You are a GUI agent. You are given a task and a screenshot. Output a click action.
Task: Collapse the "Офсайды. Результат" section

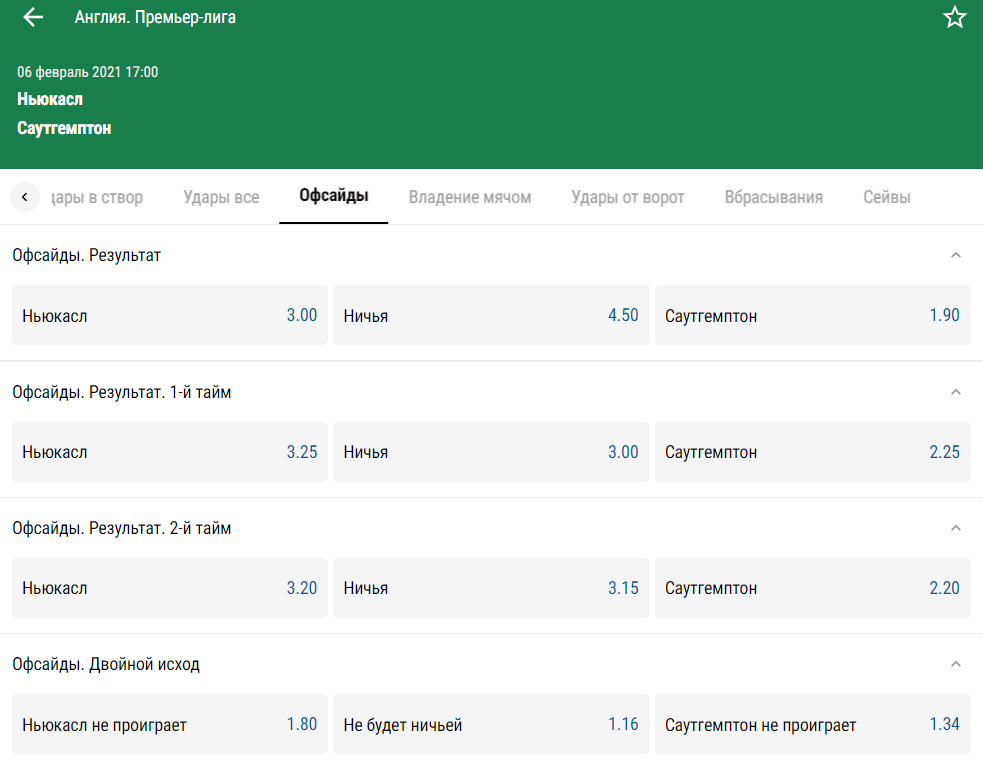point(955,255)
